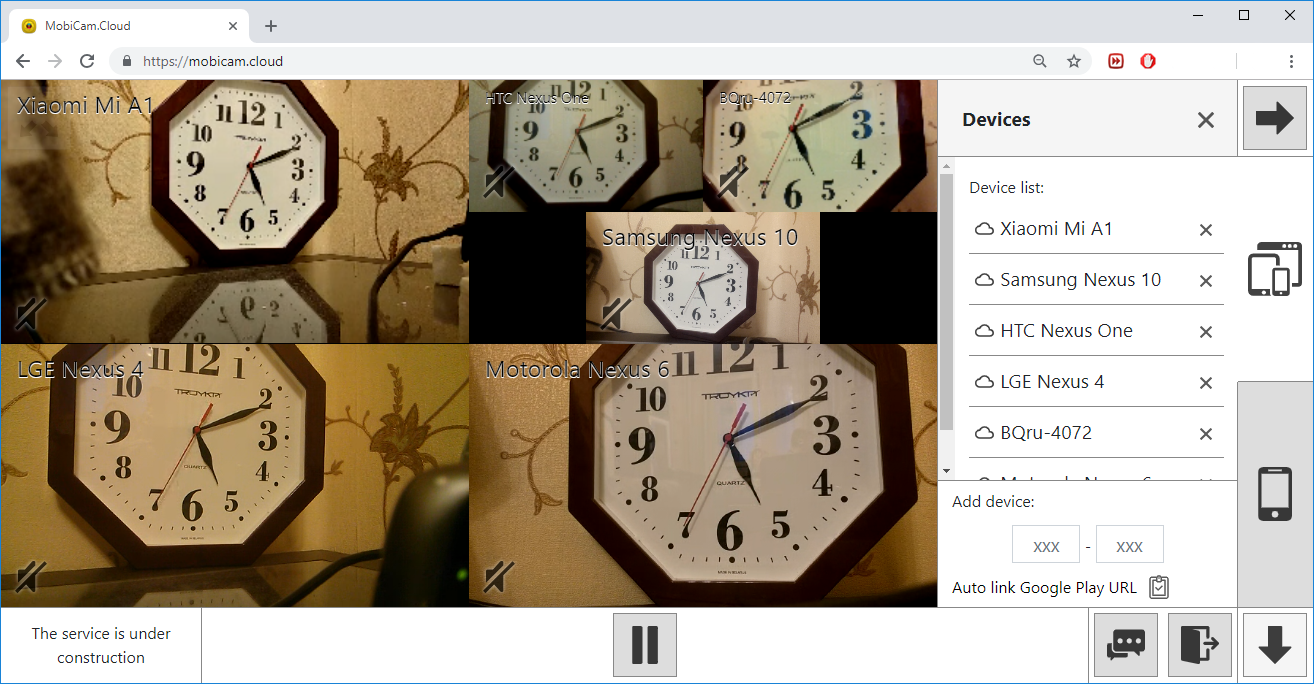Select HTC Nexus One in device list
Image resolution: width=1314 pixels, height=684 pixels.
click(1066, 331)
